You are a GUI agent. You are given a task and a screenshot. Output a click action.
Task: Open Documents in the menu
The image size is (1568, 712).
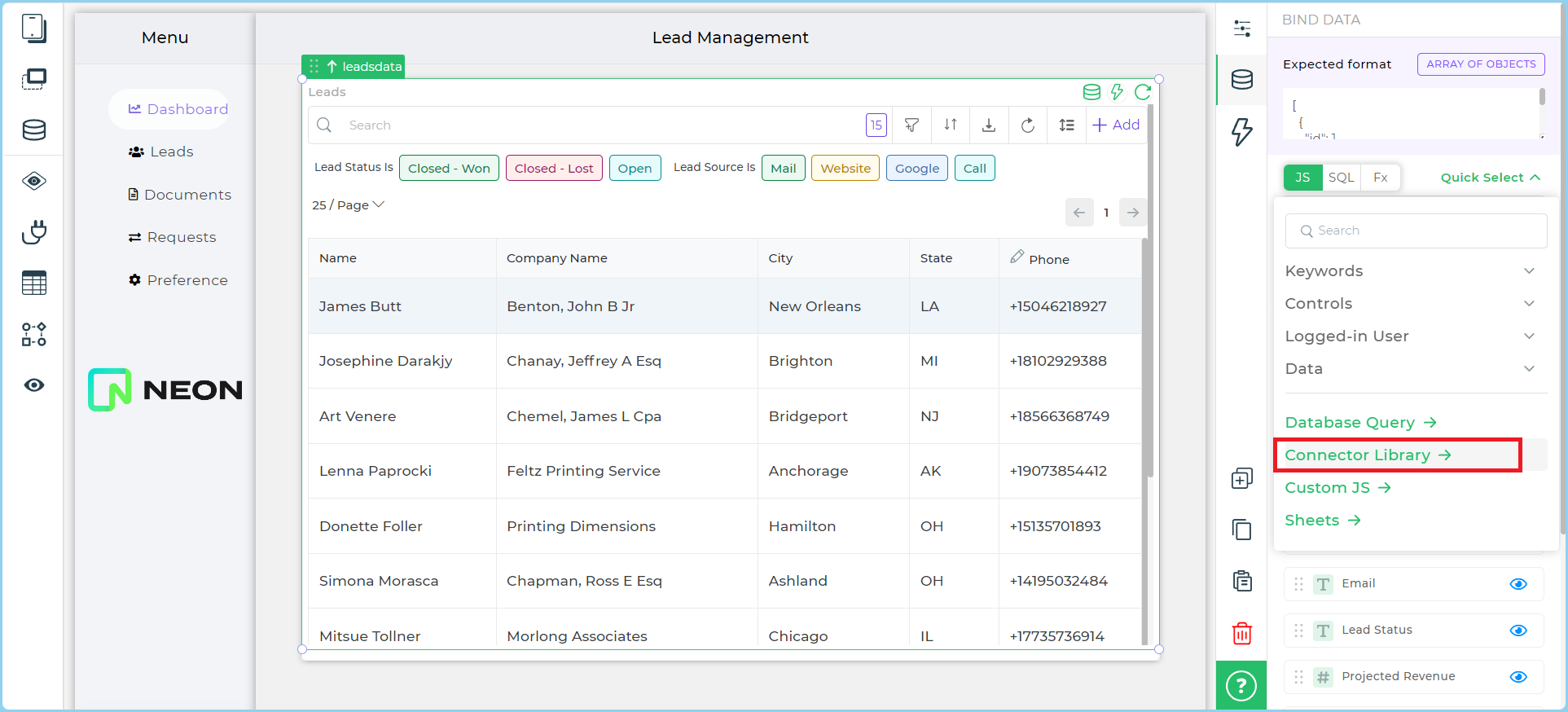(x=187, y=195)
